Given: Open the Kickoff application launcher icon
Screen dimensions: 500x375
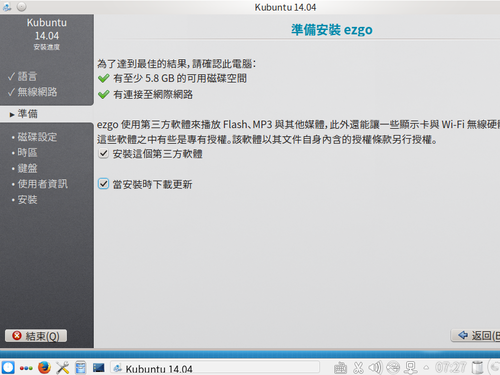Looking at the screenshot, I should click(8, 367).
